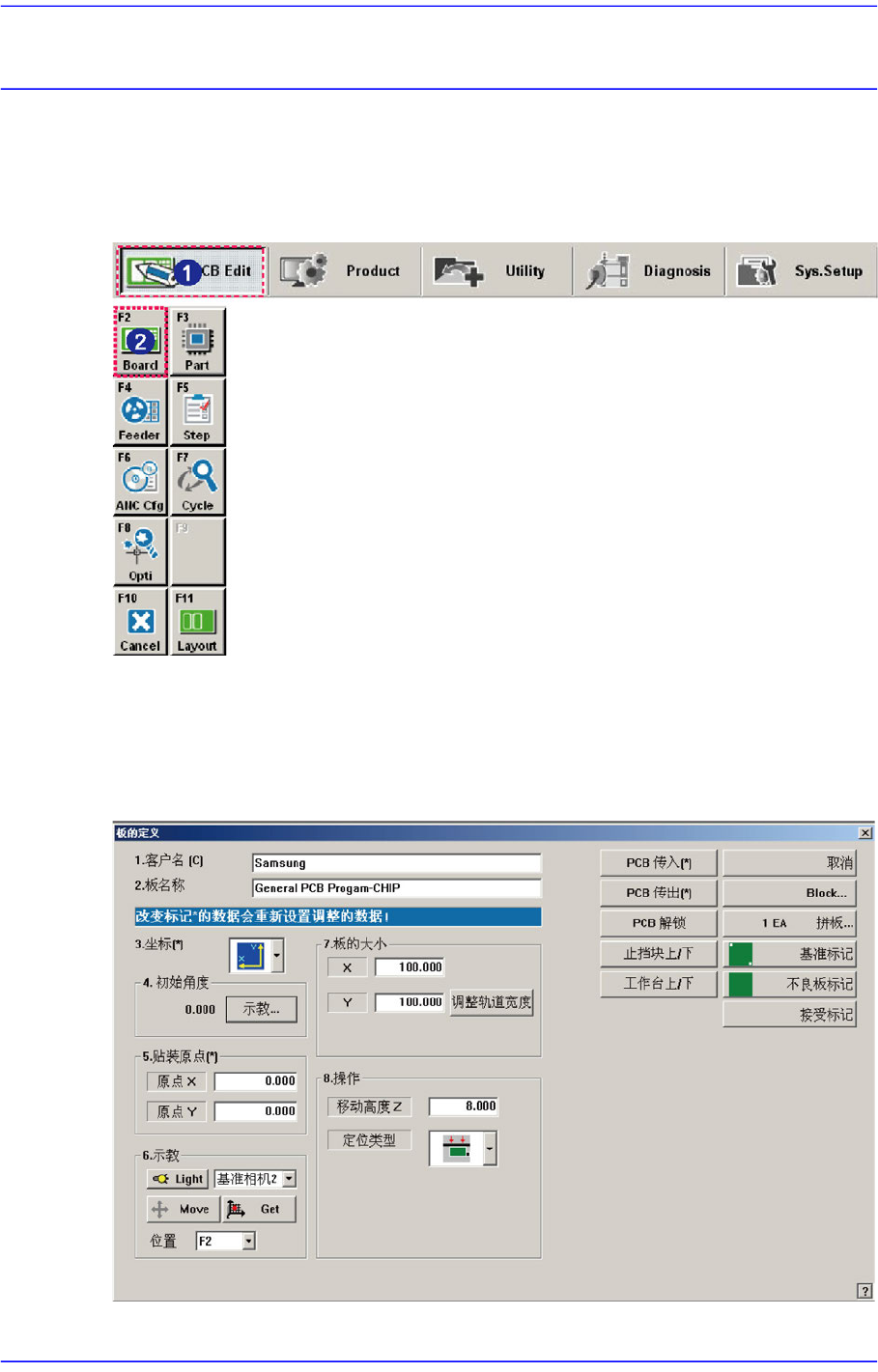
Task: Click the Move button
Action: (184, 1209)
